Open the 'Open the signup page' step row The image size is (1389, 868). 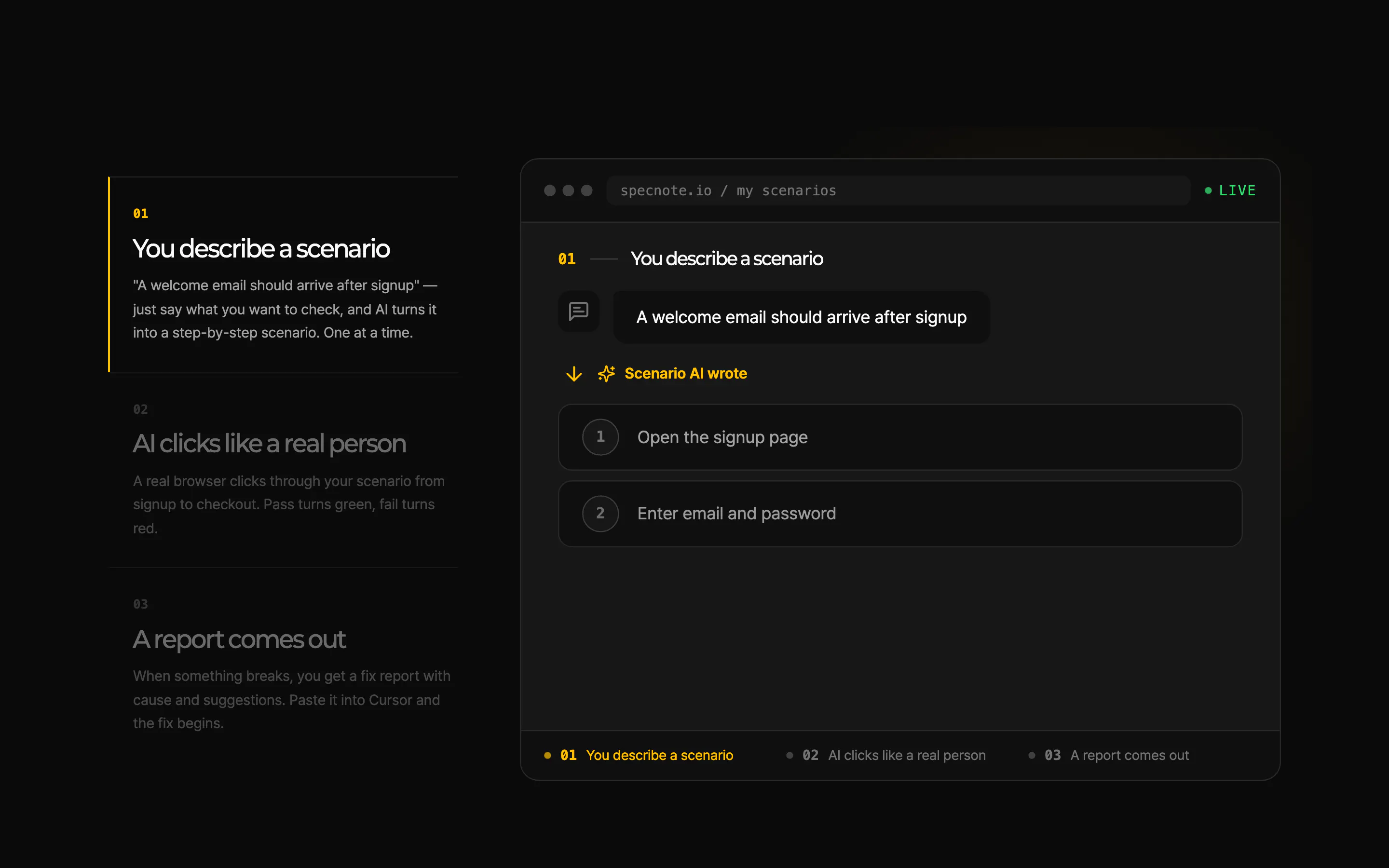pyautogui.click(x=900, y=437)
